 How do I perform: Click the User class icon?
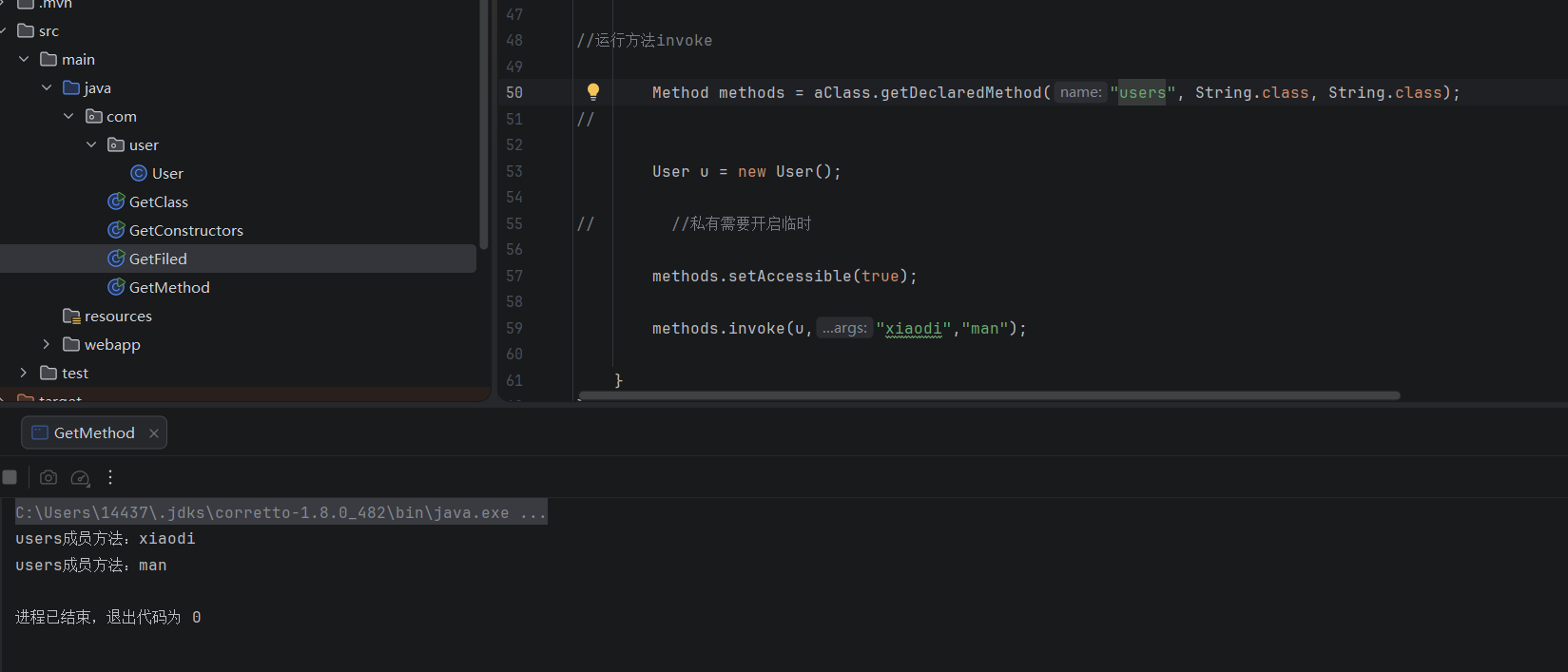pyautogui.click(x=139, y=173)
